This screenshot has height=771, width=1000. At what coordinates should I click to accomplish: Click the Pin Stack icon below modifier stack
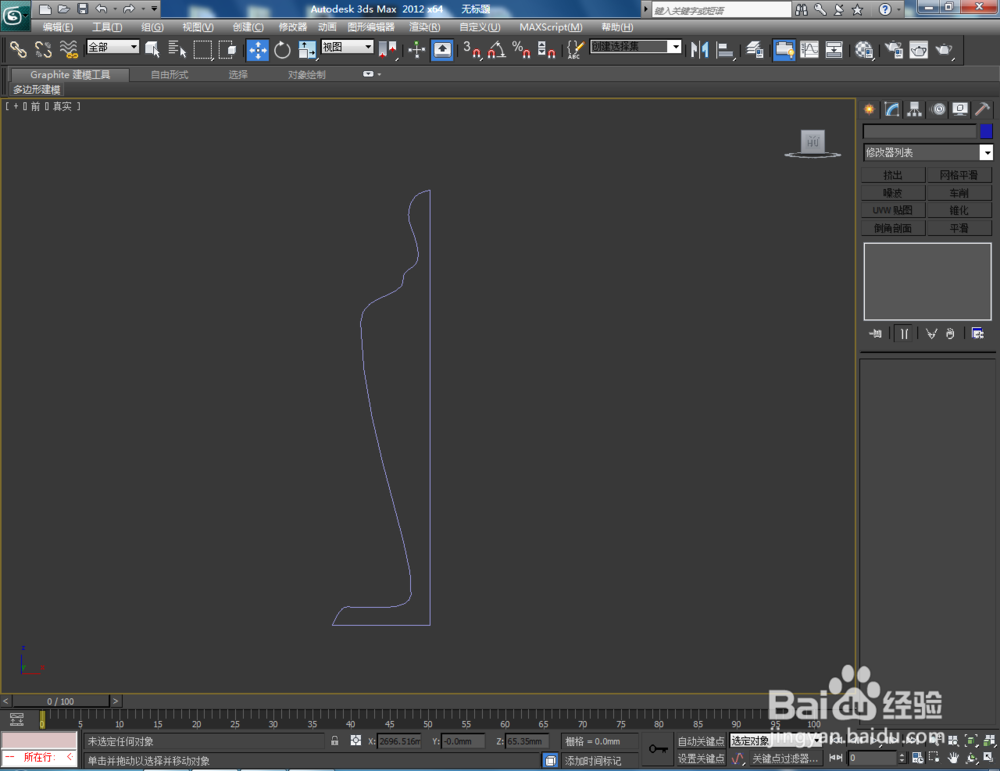tap(875, 333)
